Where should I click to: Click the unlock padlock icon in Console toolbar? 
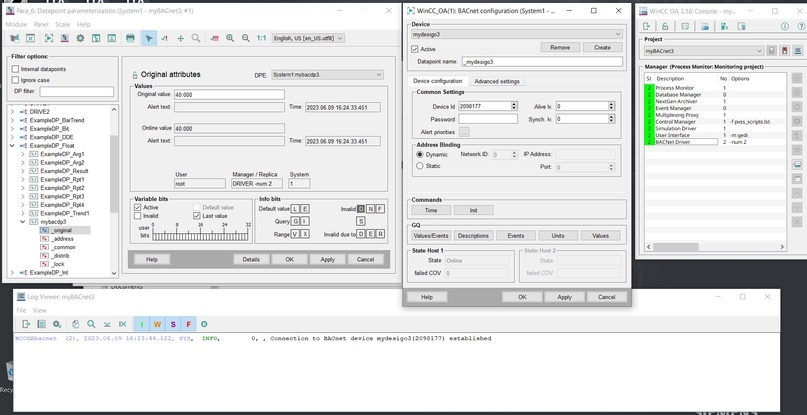coord(665,26)
